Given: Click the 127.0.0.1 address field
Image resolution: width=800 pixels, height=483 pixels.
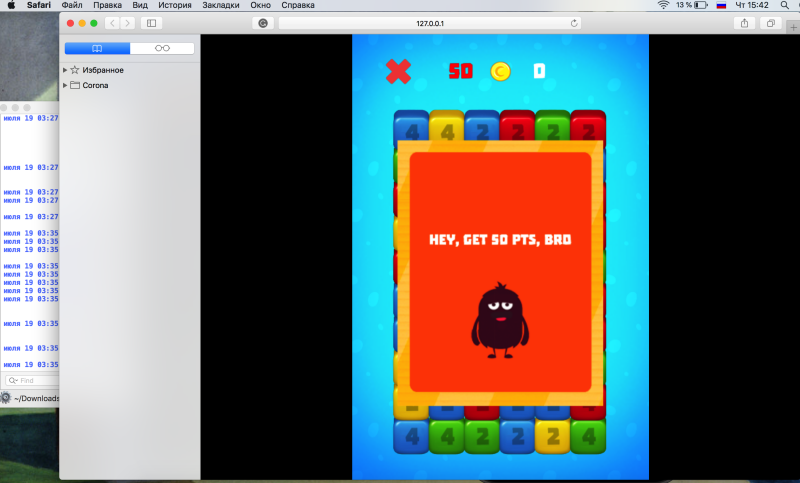Looking at the screenshot, I should point(430,23).
